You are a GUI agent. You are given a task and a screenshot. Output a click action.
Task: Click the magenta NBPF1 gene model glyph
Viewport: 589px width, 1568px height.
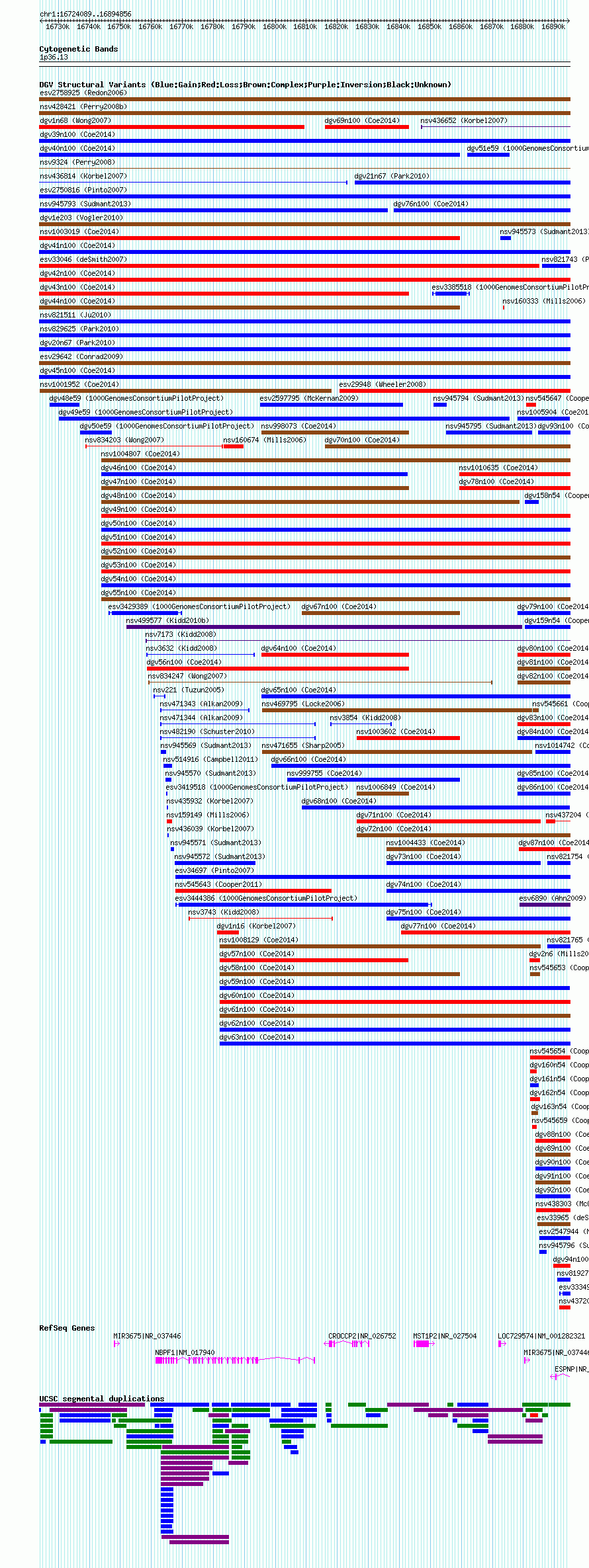point(235,1360)
